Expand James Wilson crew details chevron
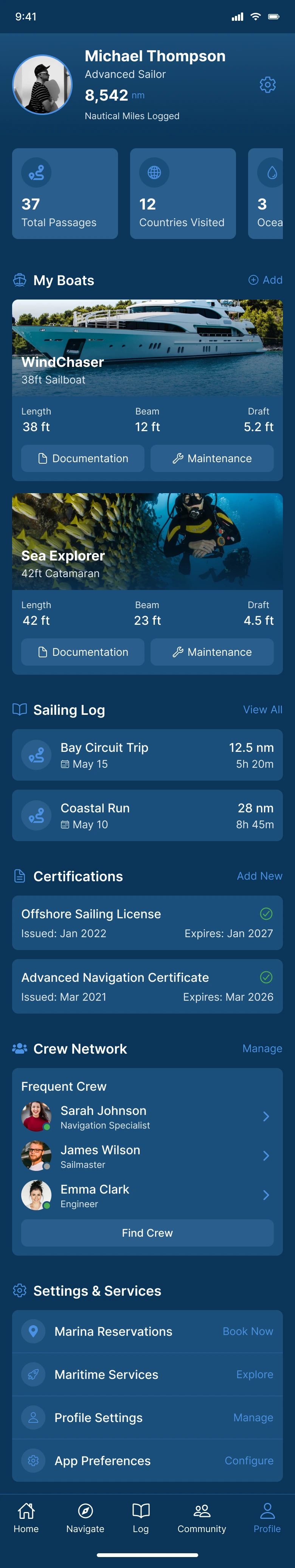The height and width of the screenshot is (1568, 295). [x=266, y=1155]
